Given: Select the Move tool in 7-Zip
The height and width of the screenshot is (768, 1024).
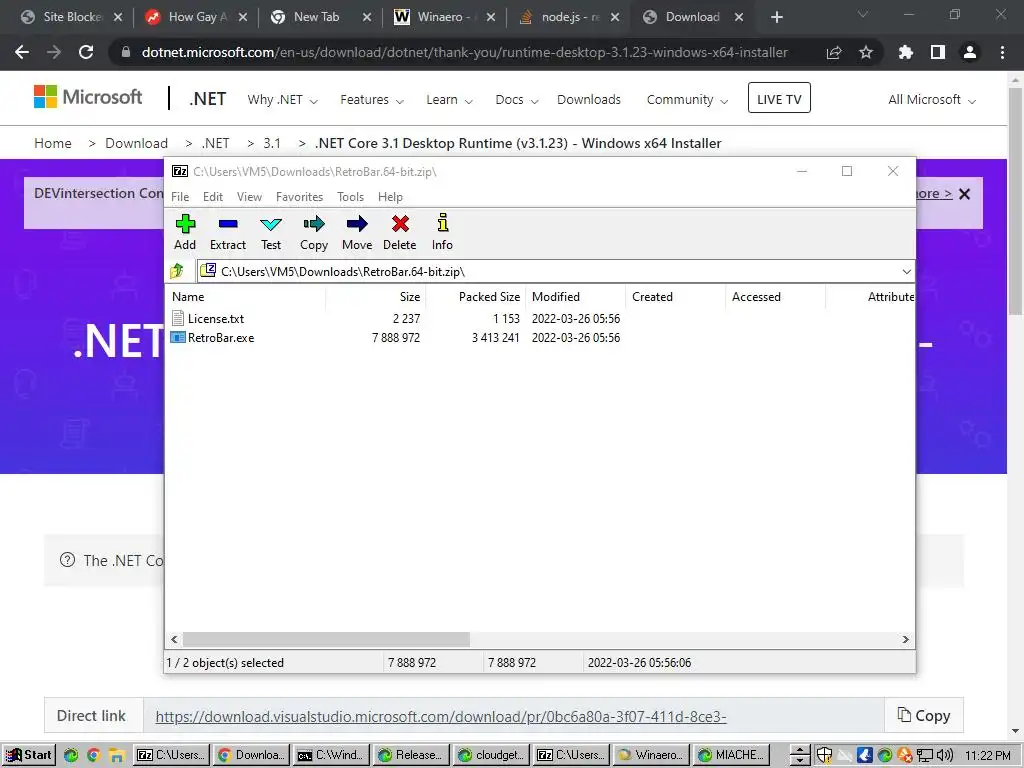Looking at the screenshot, I should click(x=357, y=232).
